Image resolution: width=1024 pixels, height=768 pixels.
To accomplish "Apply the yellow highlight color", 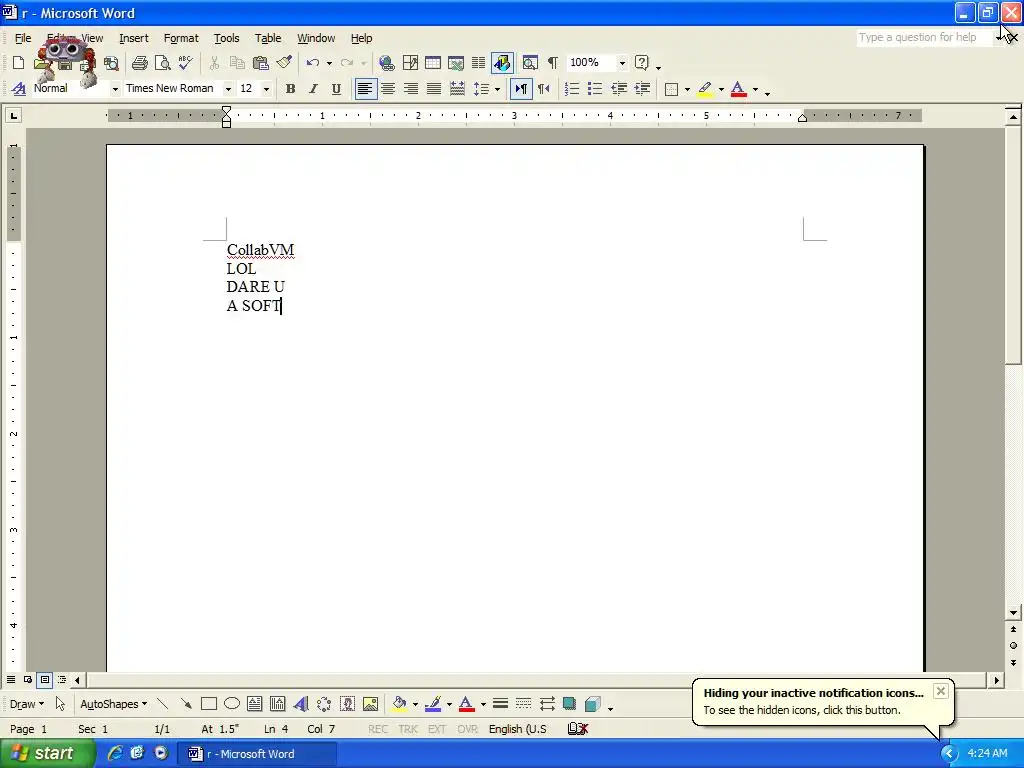I will (705, 89).
